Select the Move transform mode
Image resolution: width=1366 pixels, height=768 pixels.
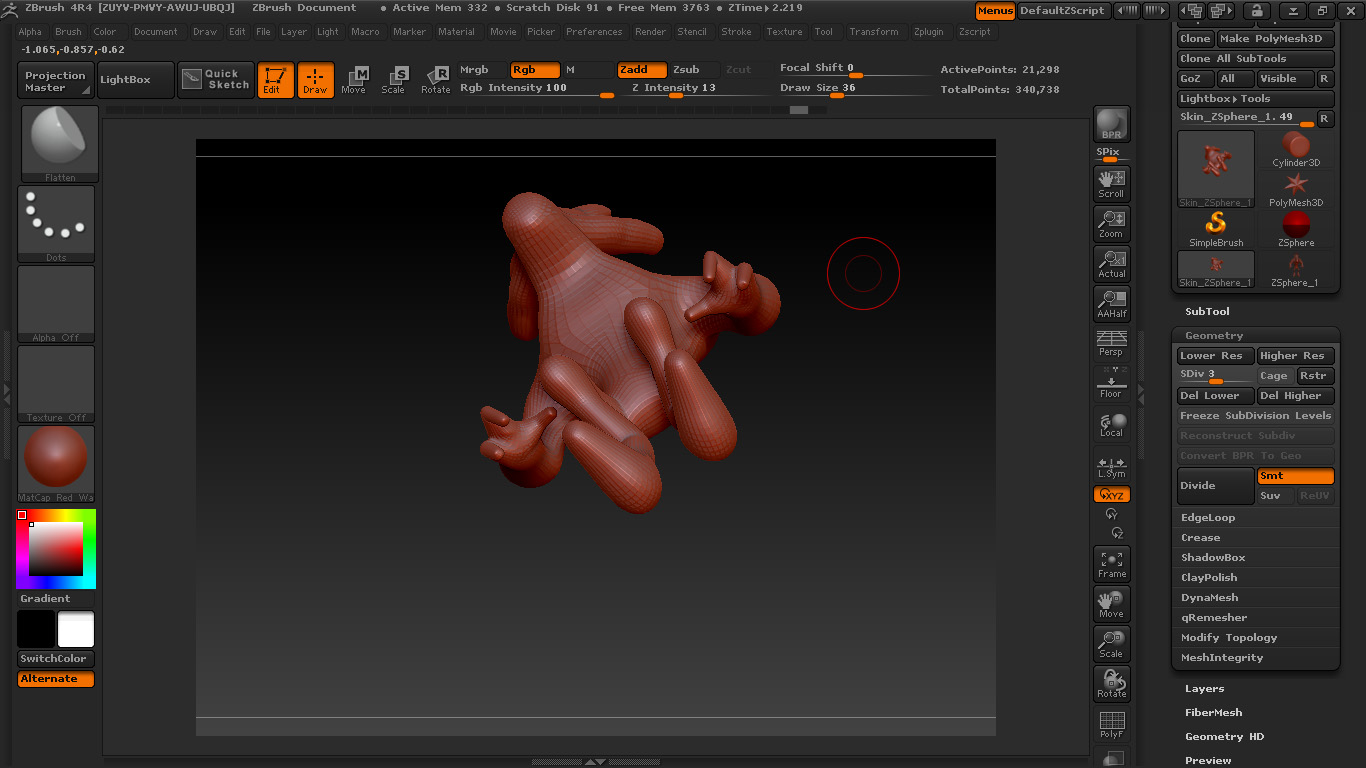[354, 80]
